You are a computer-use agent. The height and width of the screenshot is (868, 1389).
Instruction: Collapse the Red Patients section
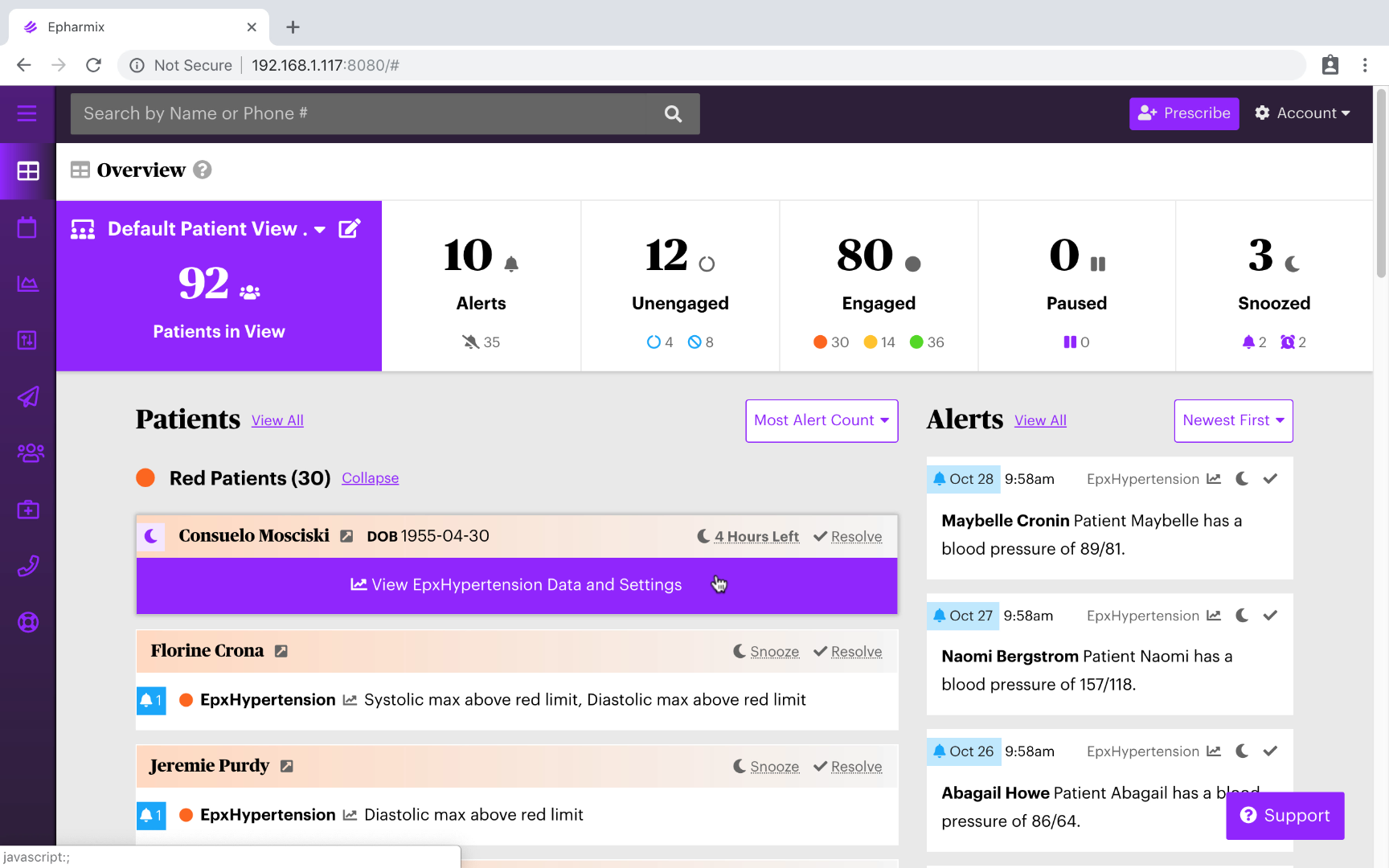[x=370, y=478]
